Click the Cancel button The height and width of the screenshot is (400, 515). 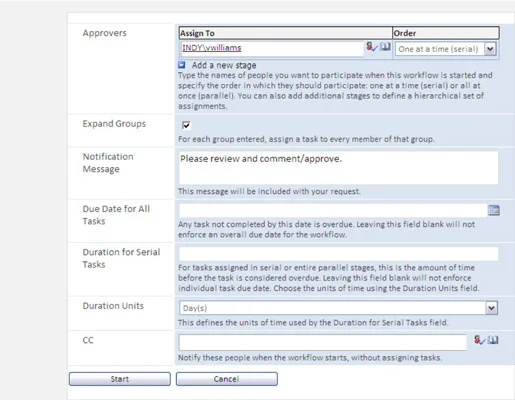(x=227, y=379)
